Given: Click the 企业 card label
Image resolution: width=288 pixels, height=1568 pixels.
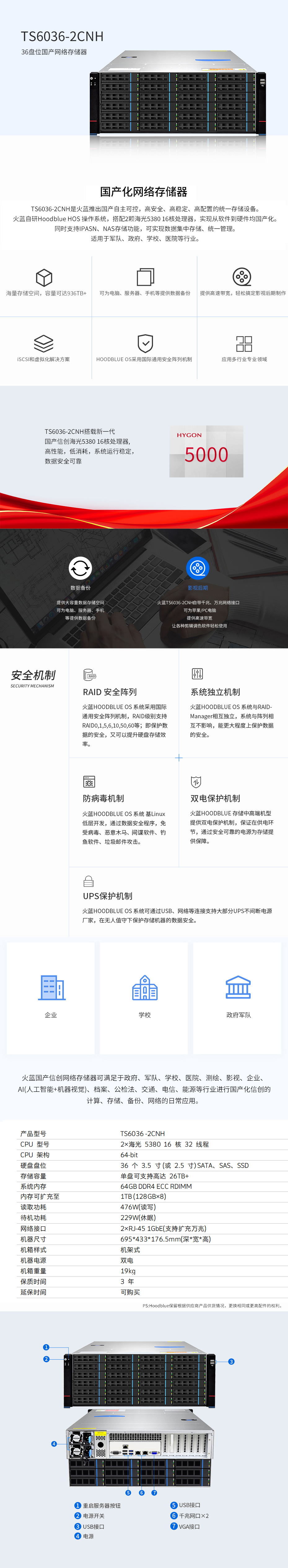Looking at the screenshot, I should tap(51, 1015).
